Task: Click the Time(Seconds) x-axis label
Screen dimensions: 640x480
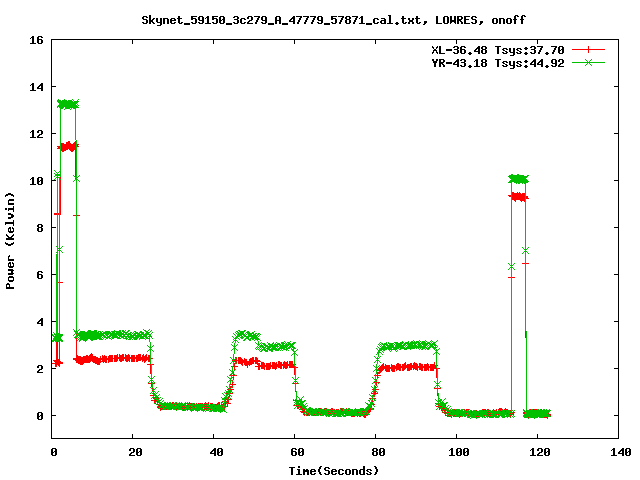Action: coord(333,471)
